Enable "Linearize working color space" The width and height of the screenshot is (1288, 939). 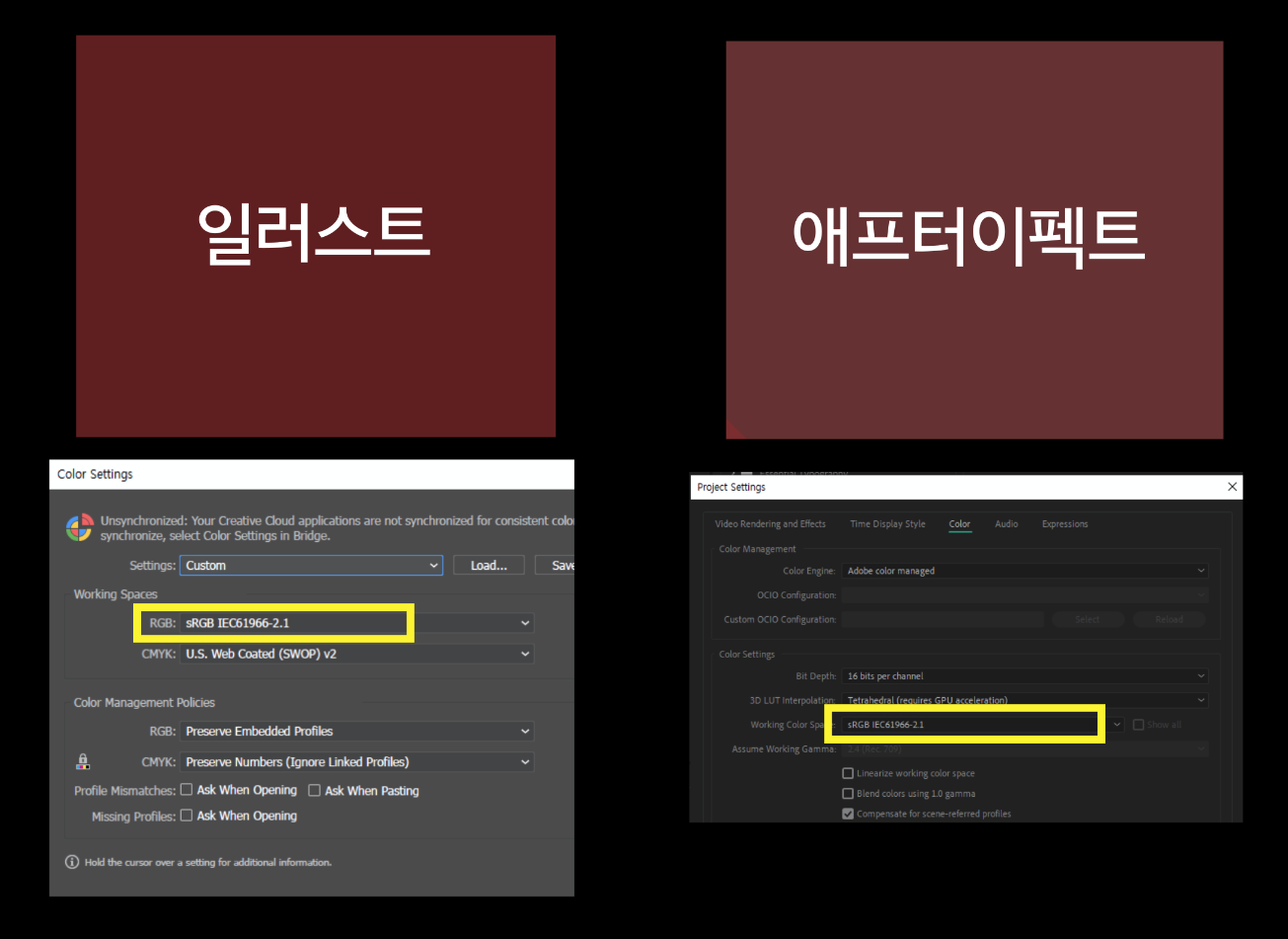coord(848,772)
